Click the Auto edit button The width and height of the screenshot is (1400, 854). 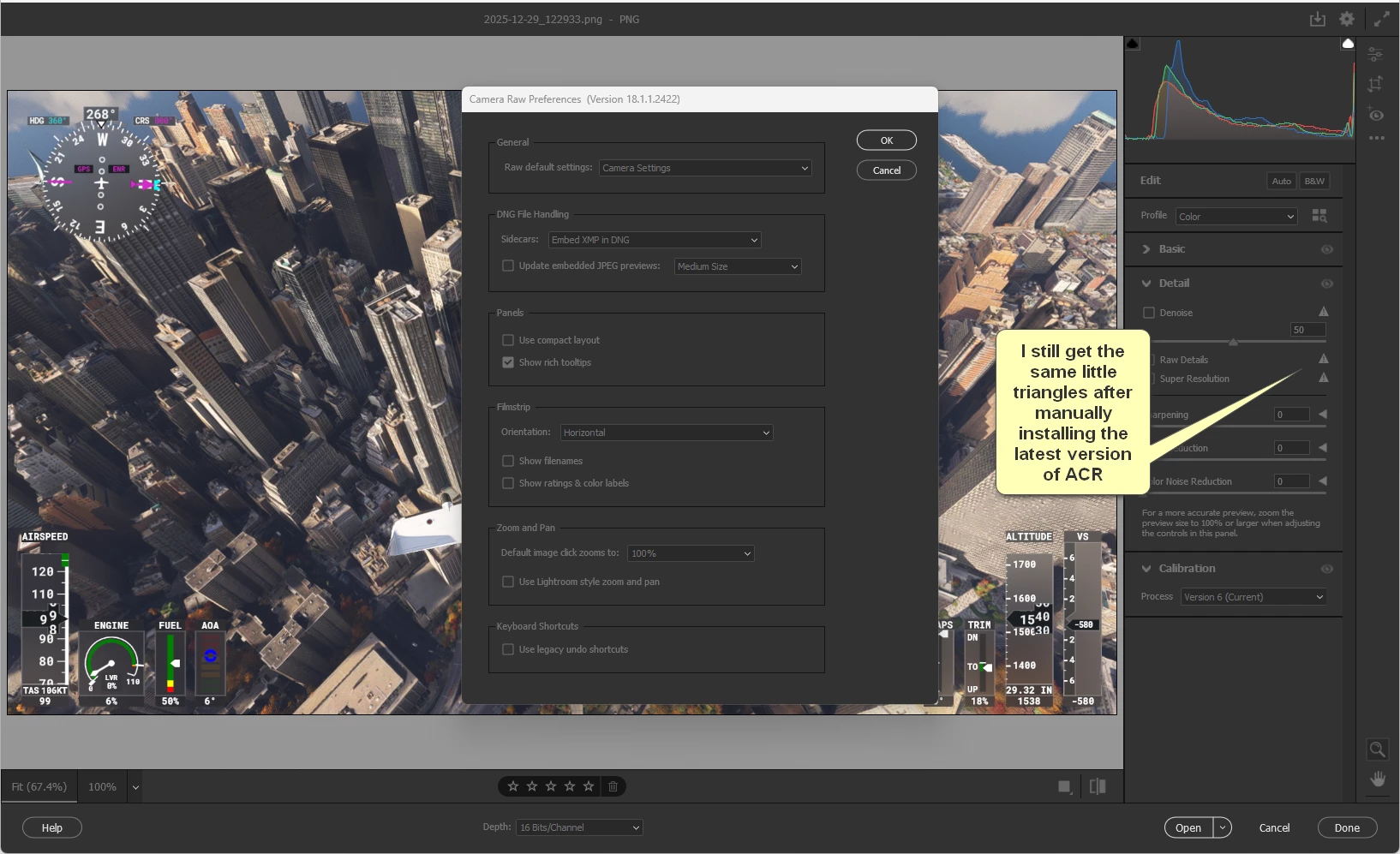[1281, 181]
